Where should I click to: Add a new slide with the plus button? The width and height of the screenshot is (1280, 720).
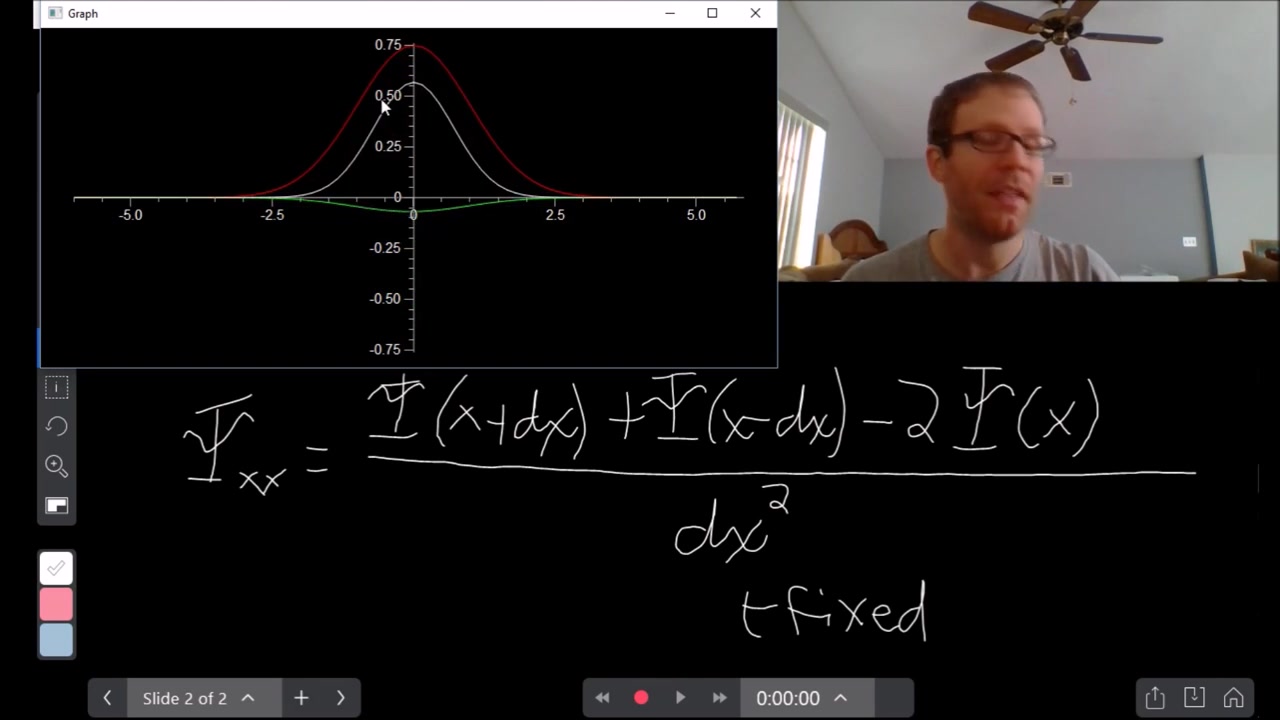301,697
